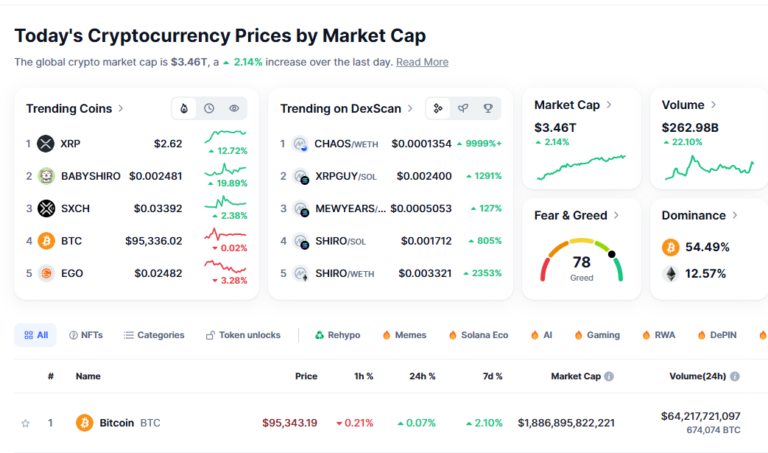Click the XRP coin icon in Trending Coins

coord(45,144)
